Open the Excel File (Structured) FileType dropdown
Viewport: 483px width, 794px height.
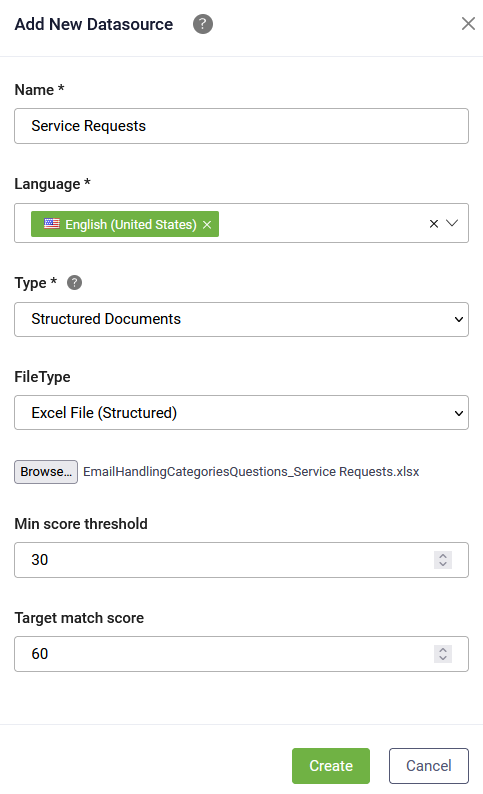(242, 413)
